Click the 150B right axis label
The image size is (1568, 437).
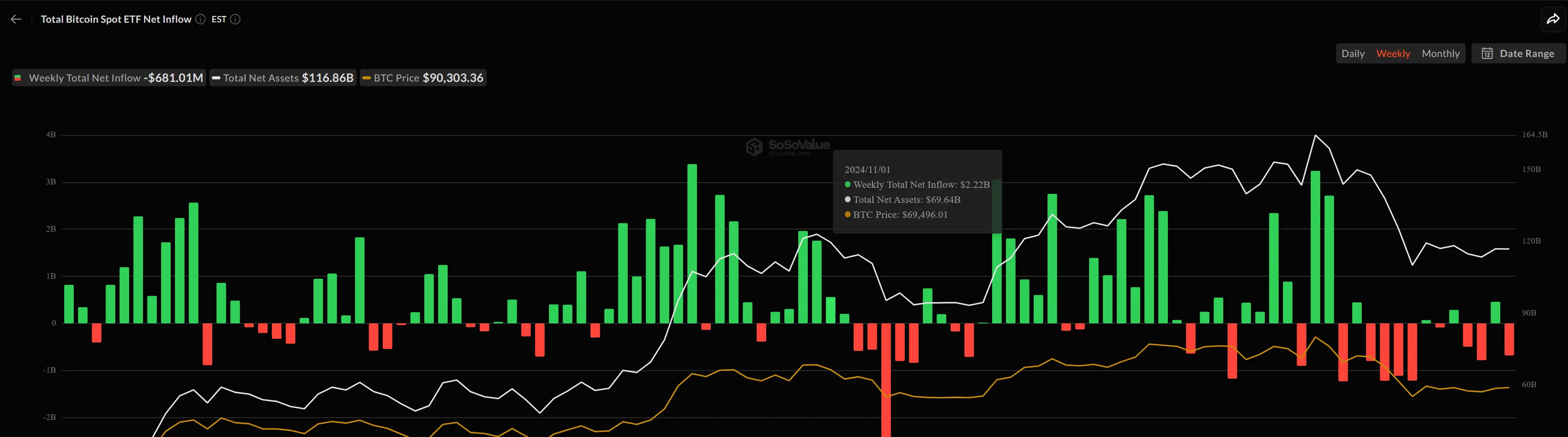pyautogui.click(x=1532, y=169)
